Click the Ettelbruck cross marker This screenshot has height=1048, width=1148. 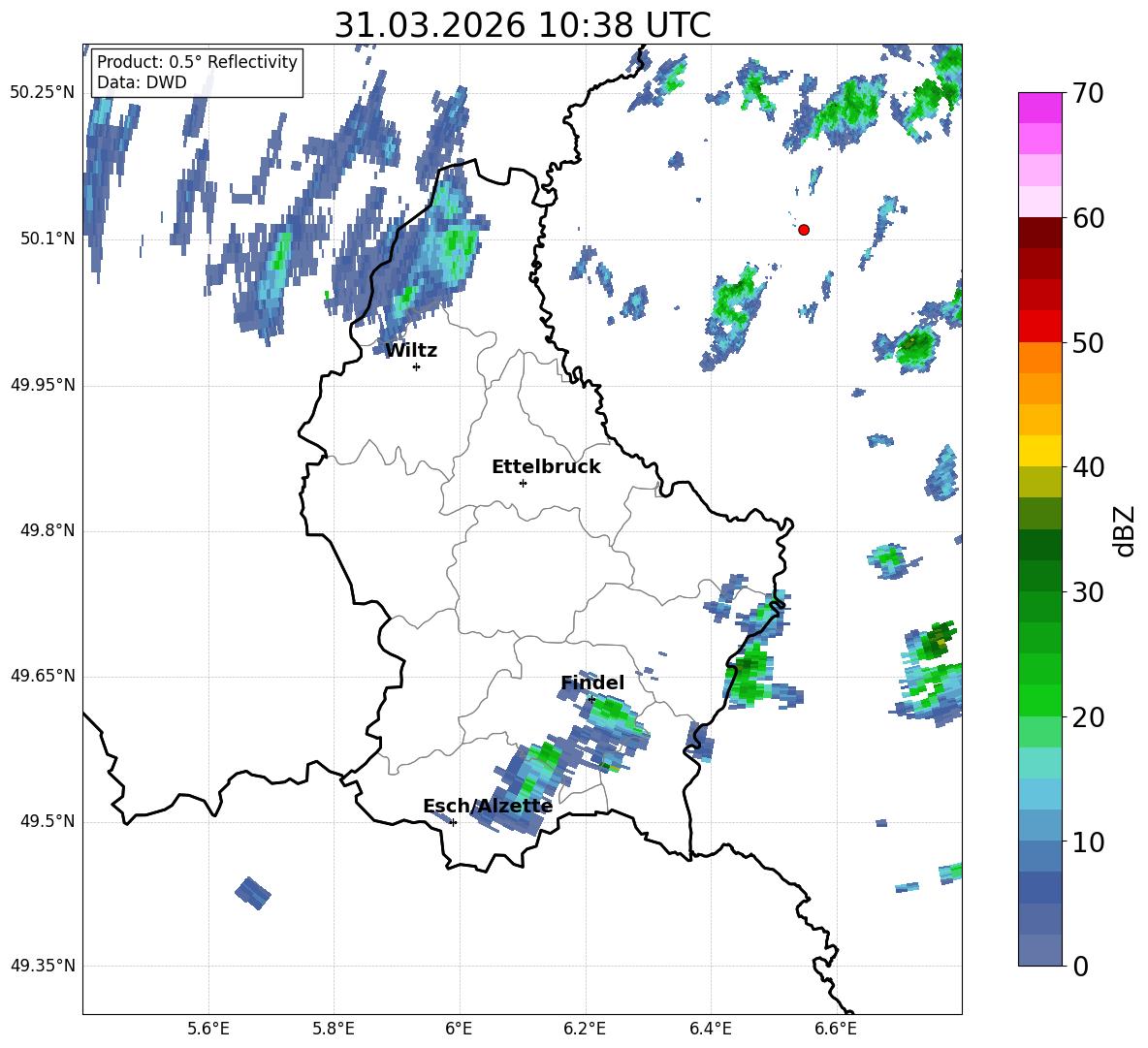523,483
